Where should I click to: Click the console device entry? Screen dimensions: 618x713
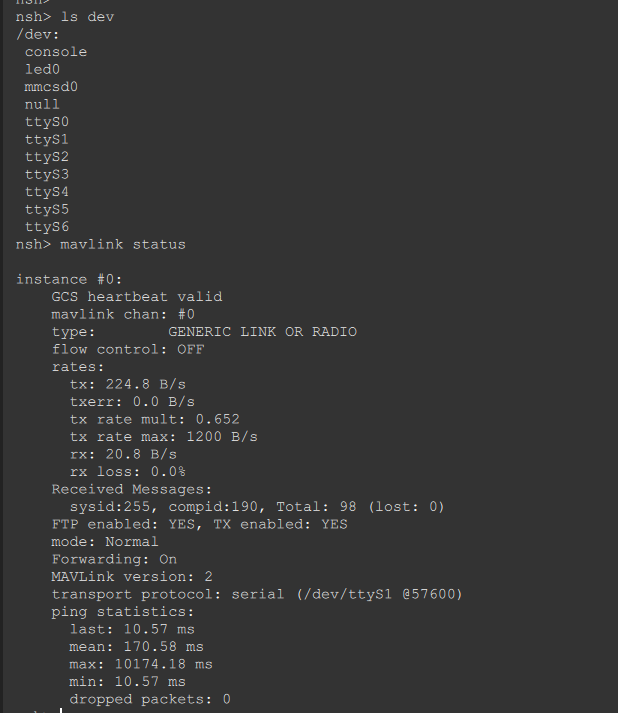[x=56, y=52]
